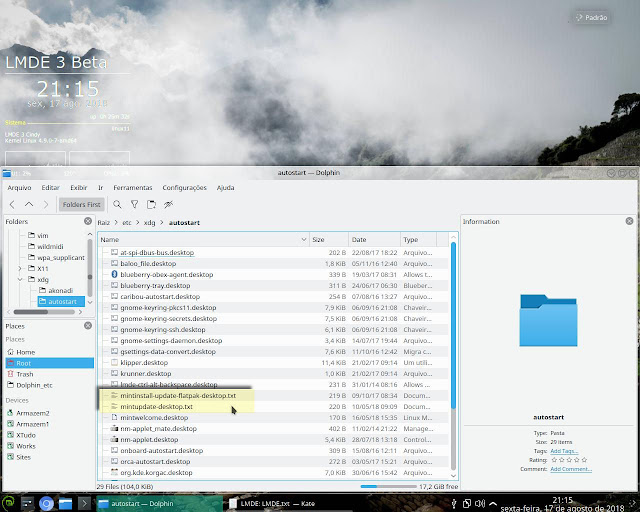Open the Ajuda menu
Screen dimensions: 640x512
pyautogui.click(x=225, y=188)
